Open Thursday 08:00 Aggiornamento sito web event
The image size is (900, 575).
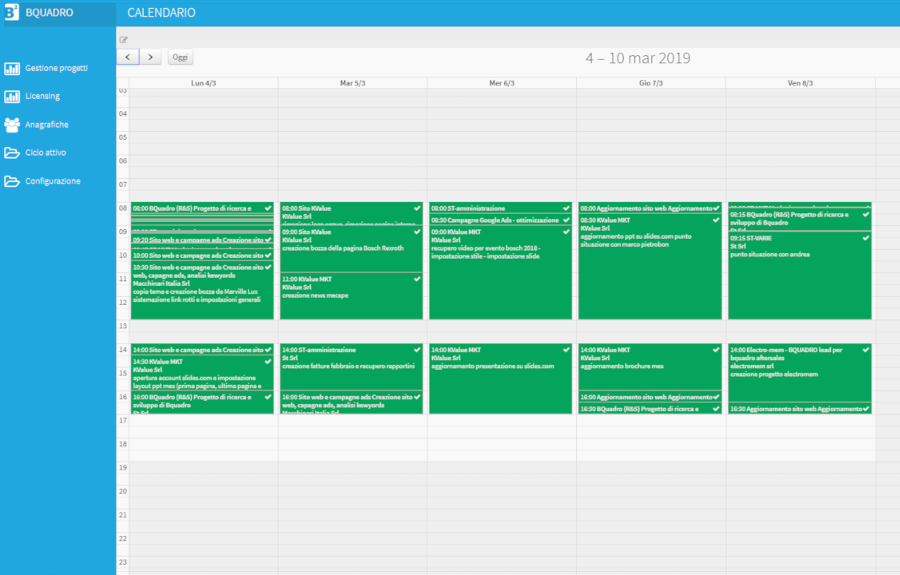coord(650,208)
